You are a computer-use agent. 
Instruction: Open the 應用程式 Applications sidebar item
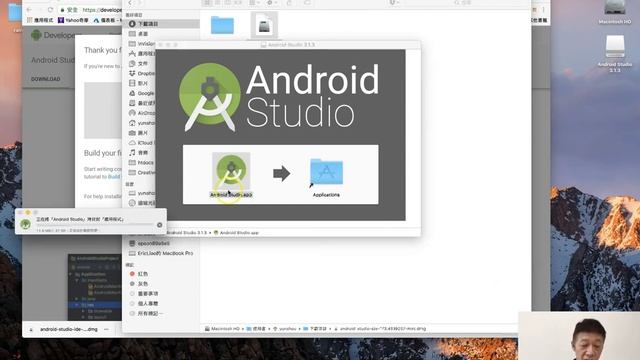[x=142, y=53]
